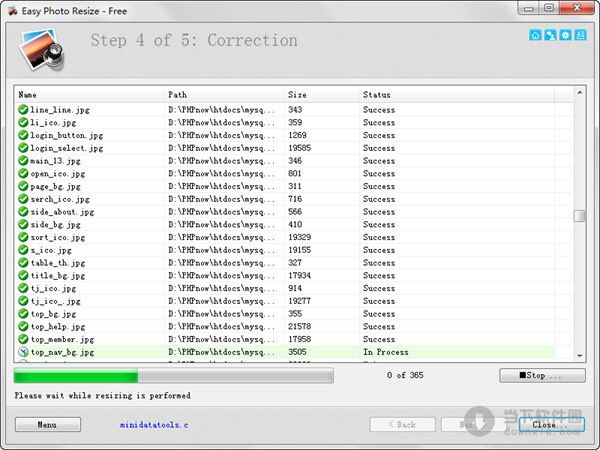Open the Menu button

coord(47,424)
